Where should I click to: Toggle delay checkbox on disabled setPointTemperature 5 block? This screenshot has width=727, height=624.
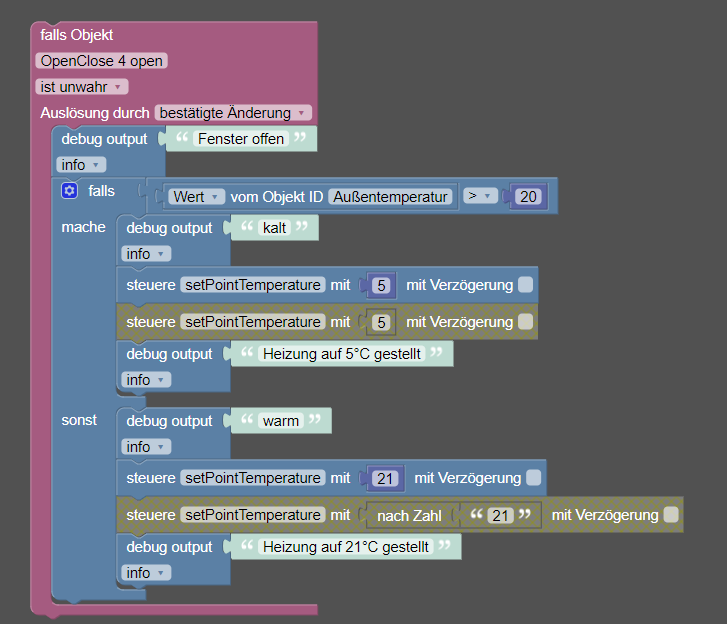(525, 322)
